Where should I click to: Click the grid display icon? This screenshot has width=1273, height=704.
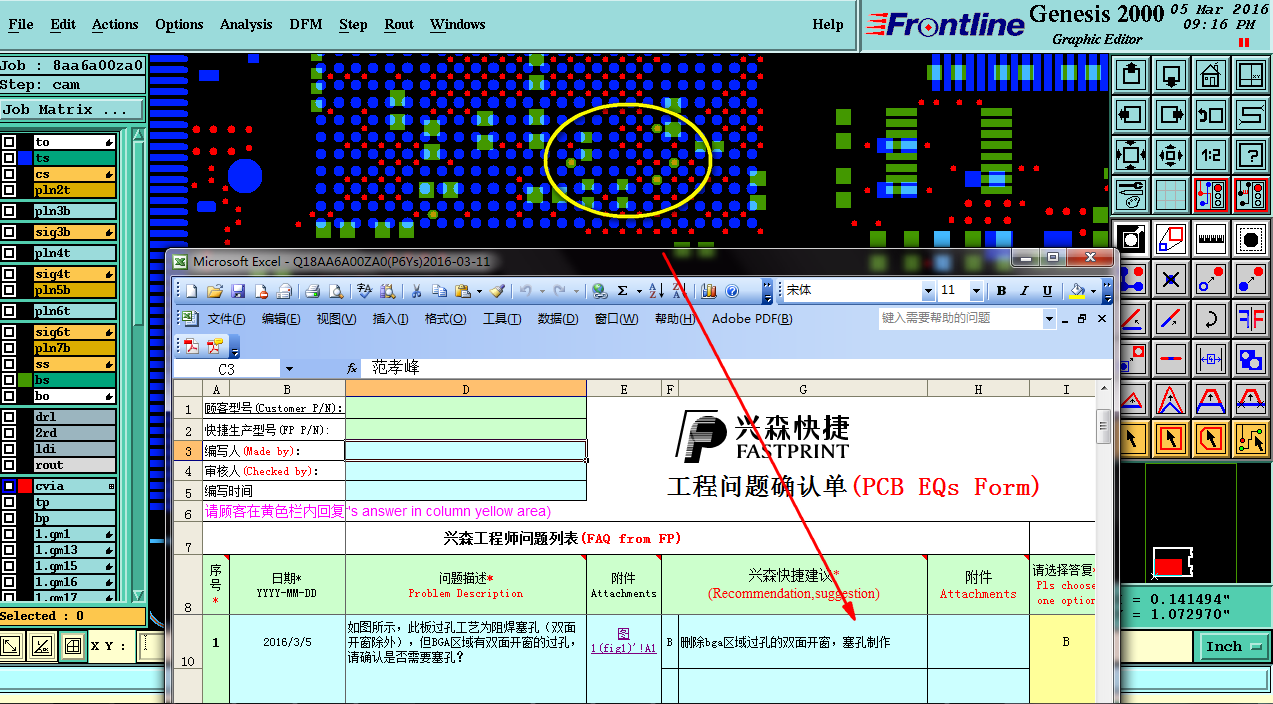(1171, 194)
